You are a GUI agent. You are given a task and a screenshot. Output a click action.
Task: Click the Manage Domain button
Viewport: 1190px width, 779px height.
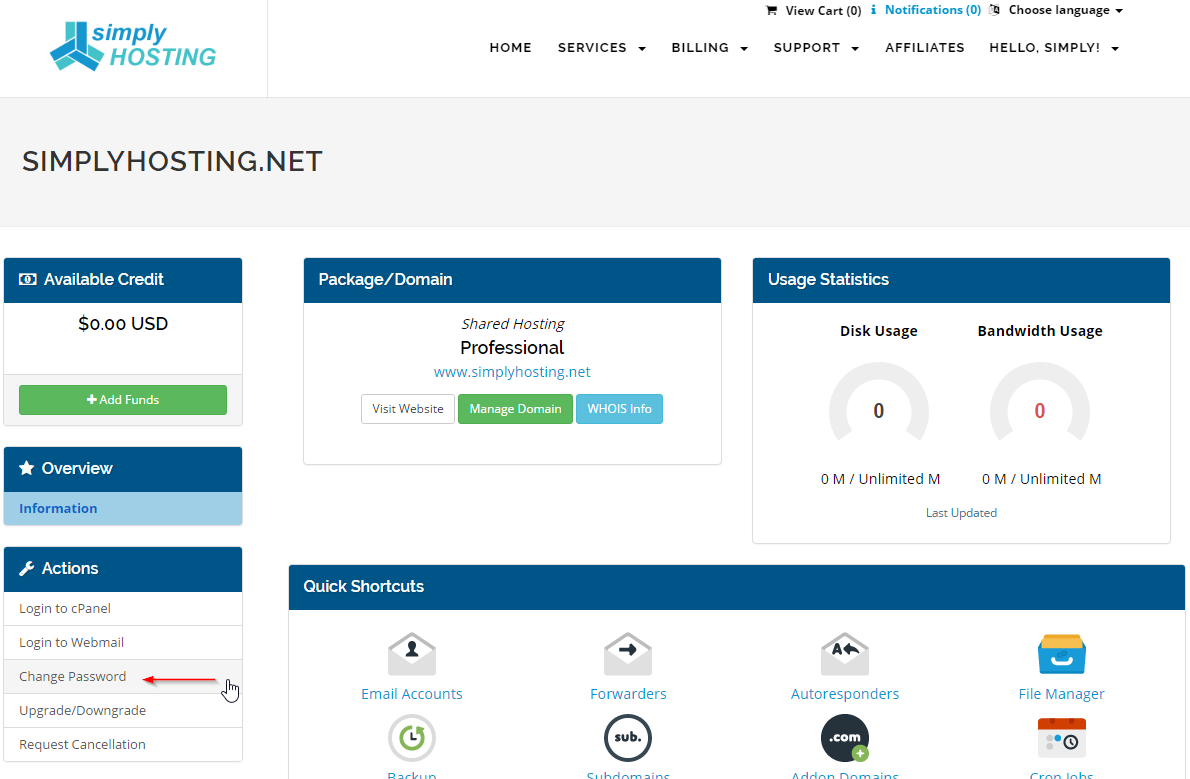[515, 409]
